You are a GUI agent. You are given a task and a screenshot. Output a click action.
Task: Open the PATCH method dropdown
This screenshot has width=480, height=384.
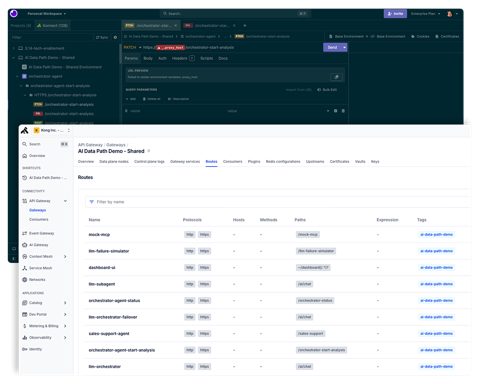[x=132, y=47]
